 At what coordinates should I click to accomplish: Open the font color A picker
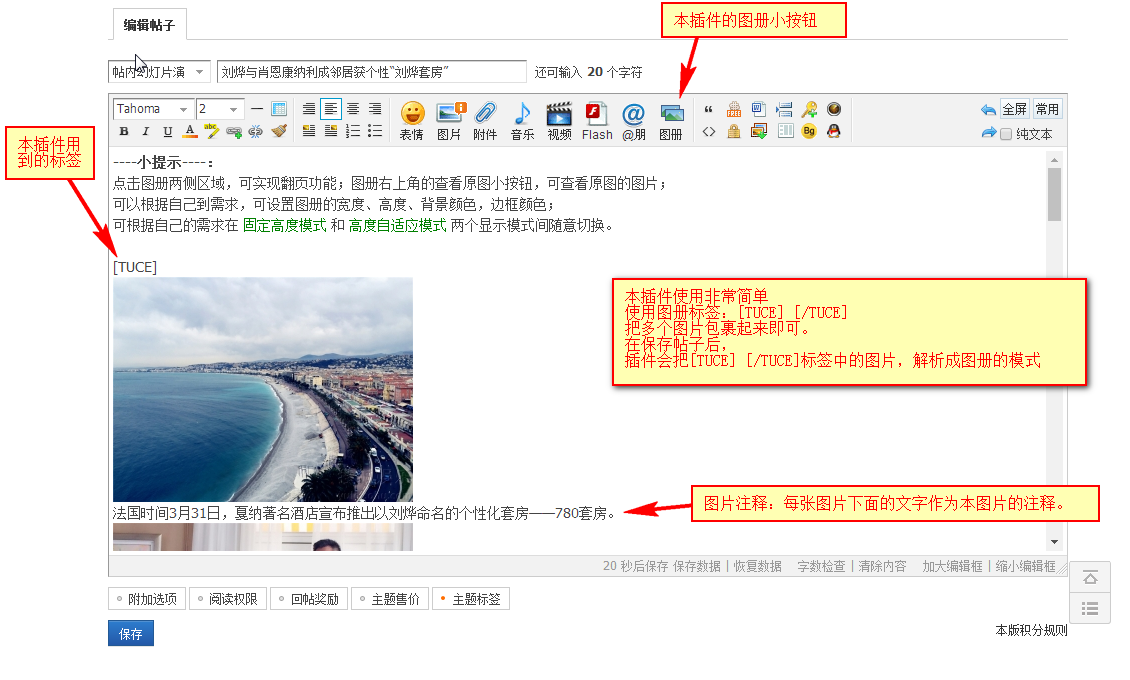(x=190, y=131)
